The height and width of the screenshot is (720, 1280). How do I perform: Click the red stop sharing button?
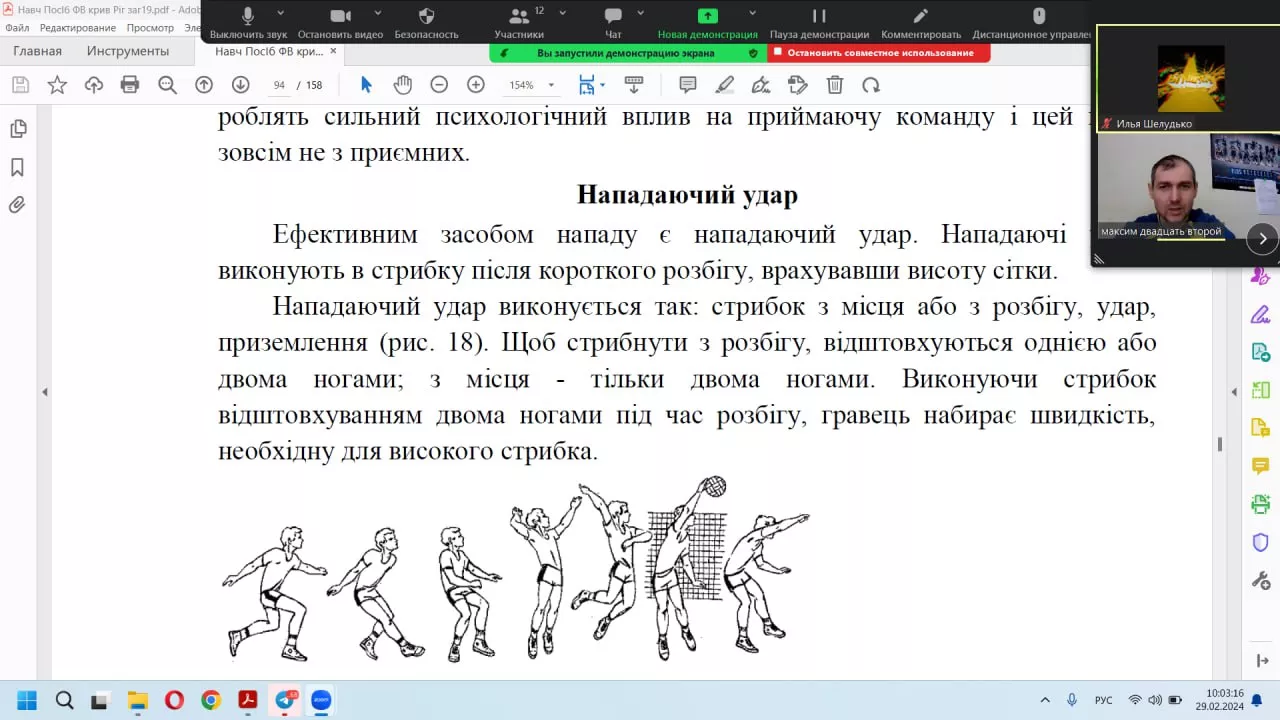(879, 53)
